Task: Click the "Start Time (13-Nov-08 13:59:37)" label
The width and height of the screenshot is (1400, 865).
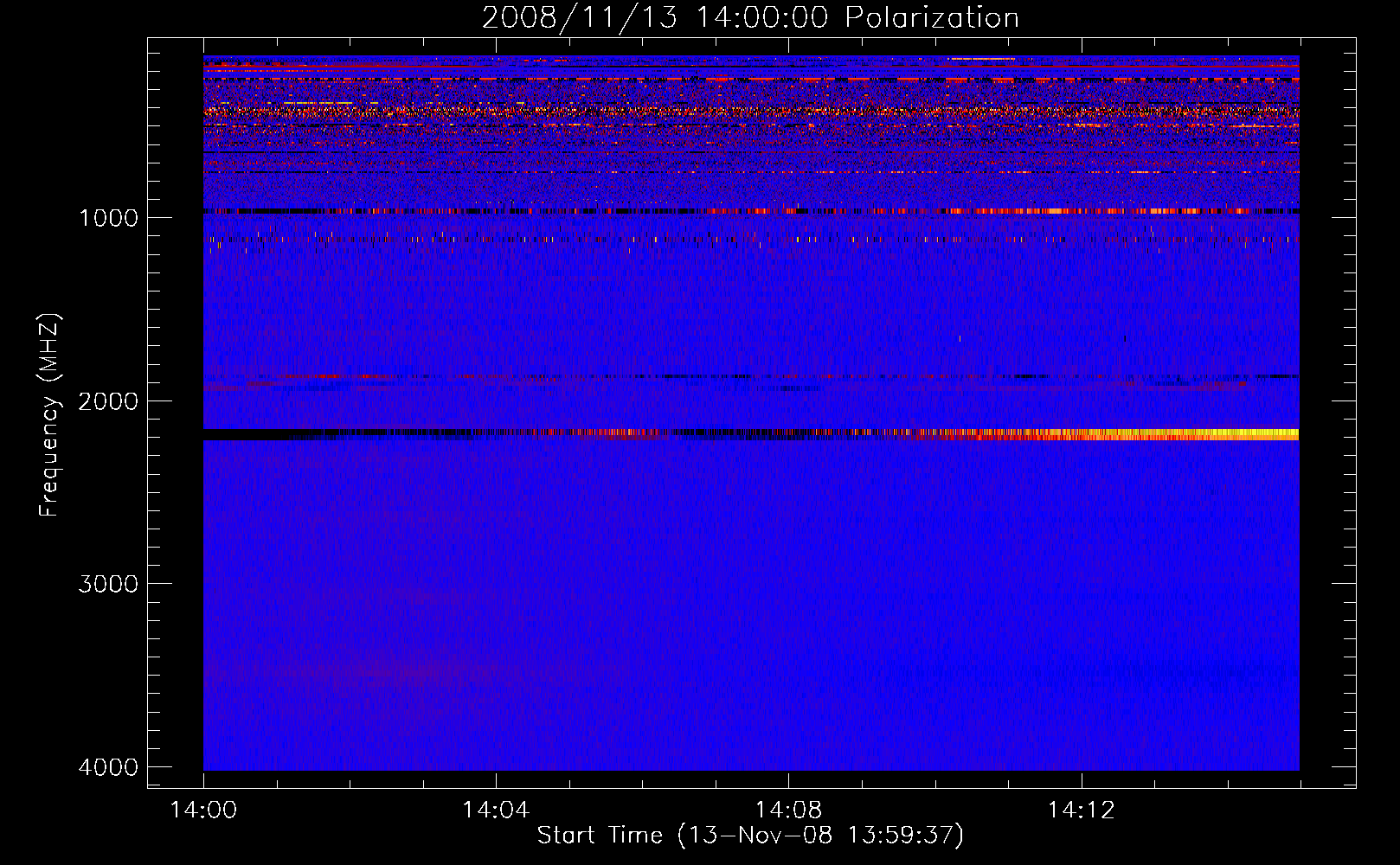Action: click(x=750, y=836)
